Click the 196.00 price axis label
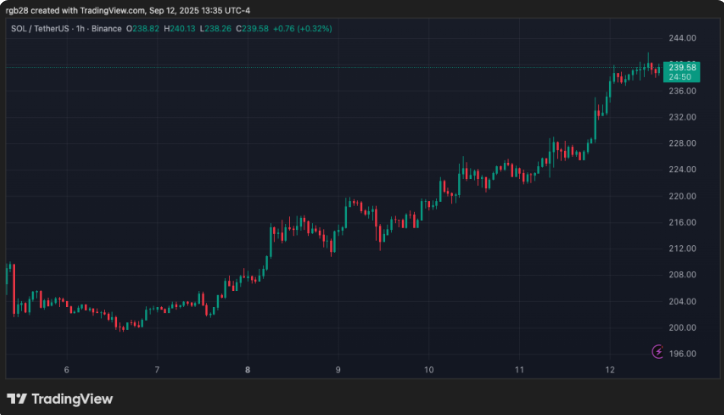Viewport: 724px width, 415px height. (x=683, y=354)
